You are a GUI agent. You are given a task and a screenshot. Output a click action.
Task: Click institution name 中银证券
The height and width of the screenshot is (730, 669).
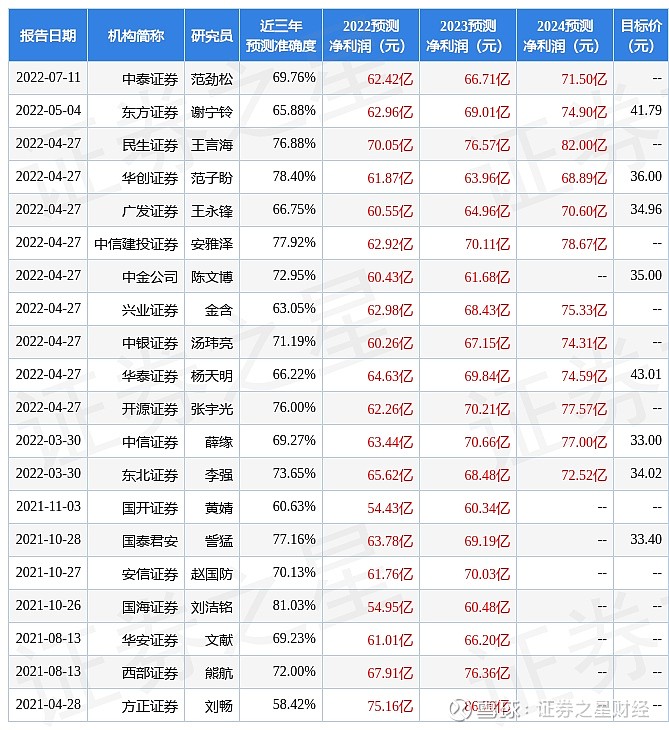(x=150, y=343)
